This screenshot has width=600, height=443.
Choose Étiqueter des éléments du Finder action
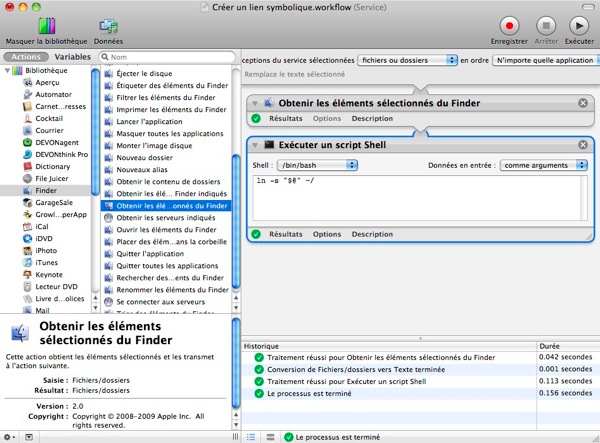click(x=172, y=85)
